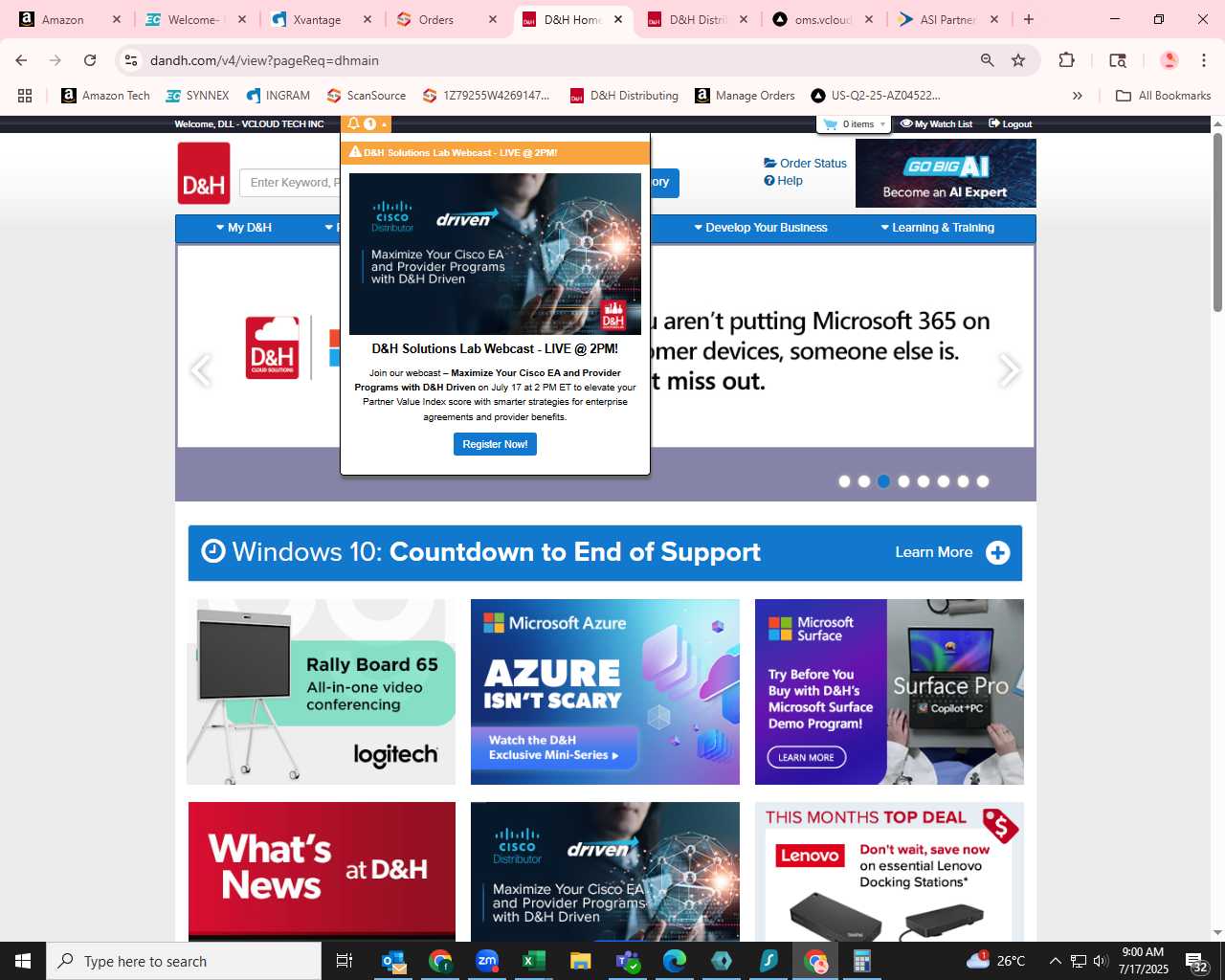Open the Windows Start menu

[23, 961]
